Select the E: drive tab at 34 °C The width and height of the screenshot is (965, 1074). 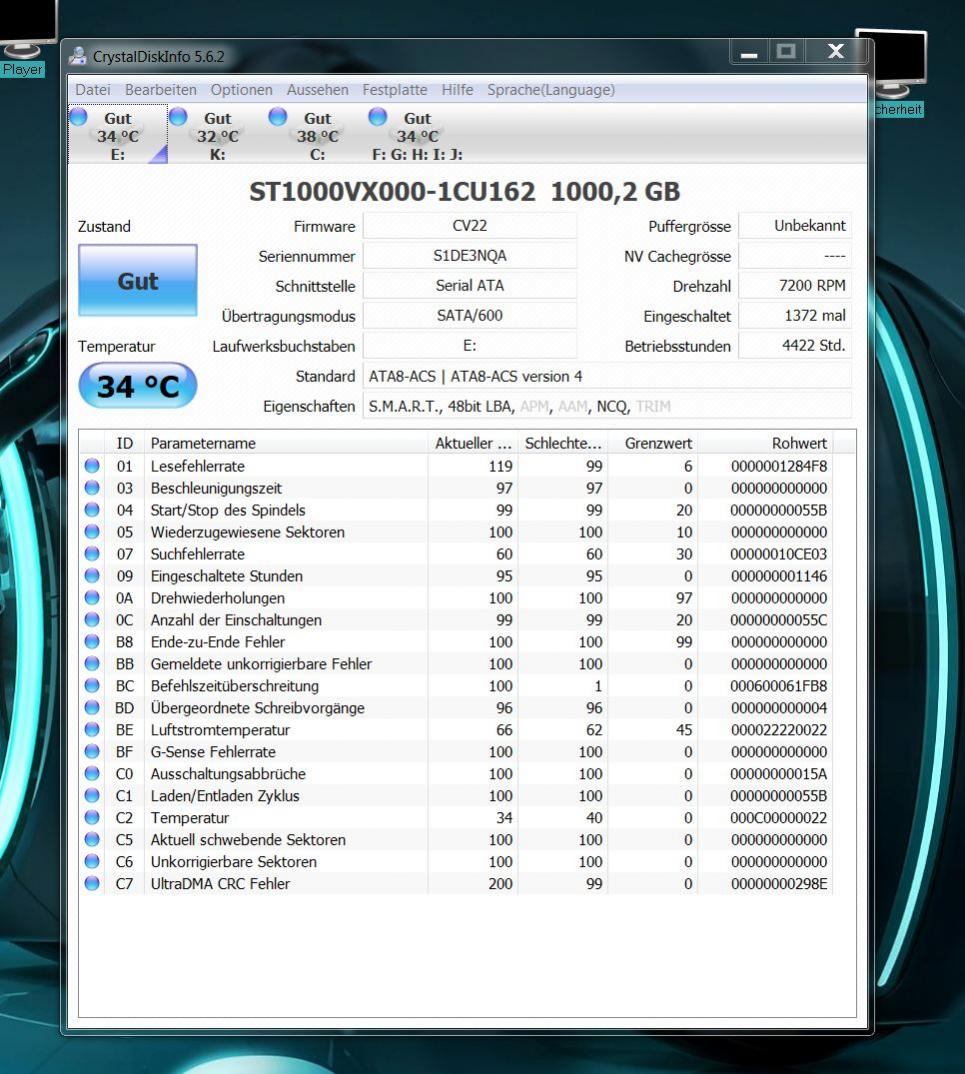click(x=118, y=135)
